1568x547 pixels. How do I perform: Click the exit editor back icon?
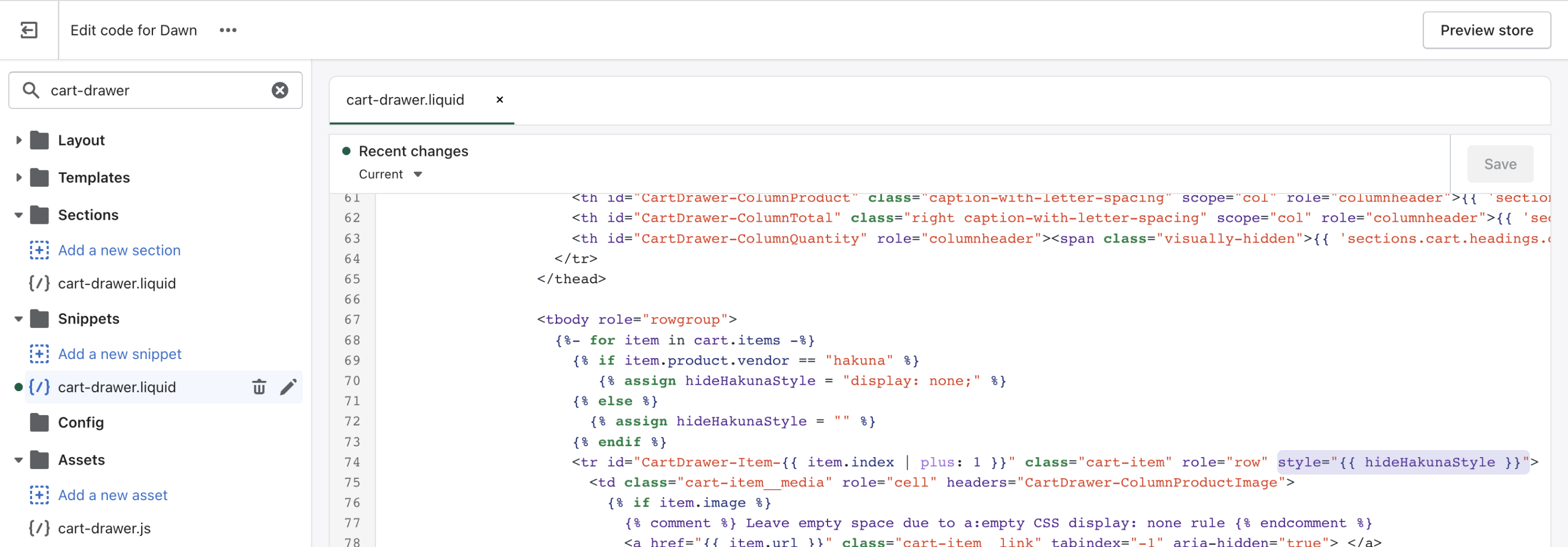29,30
